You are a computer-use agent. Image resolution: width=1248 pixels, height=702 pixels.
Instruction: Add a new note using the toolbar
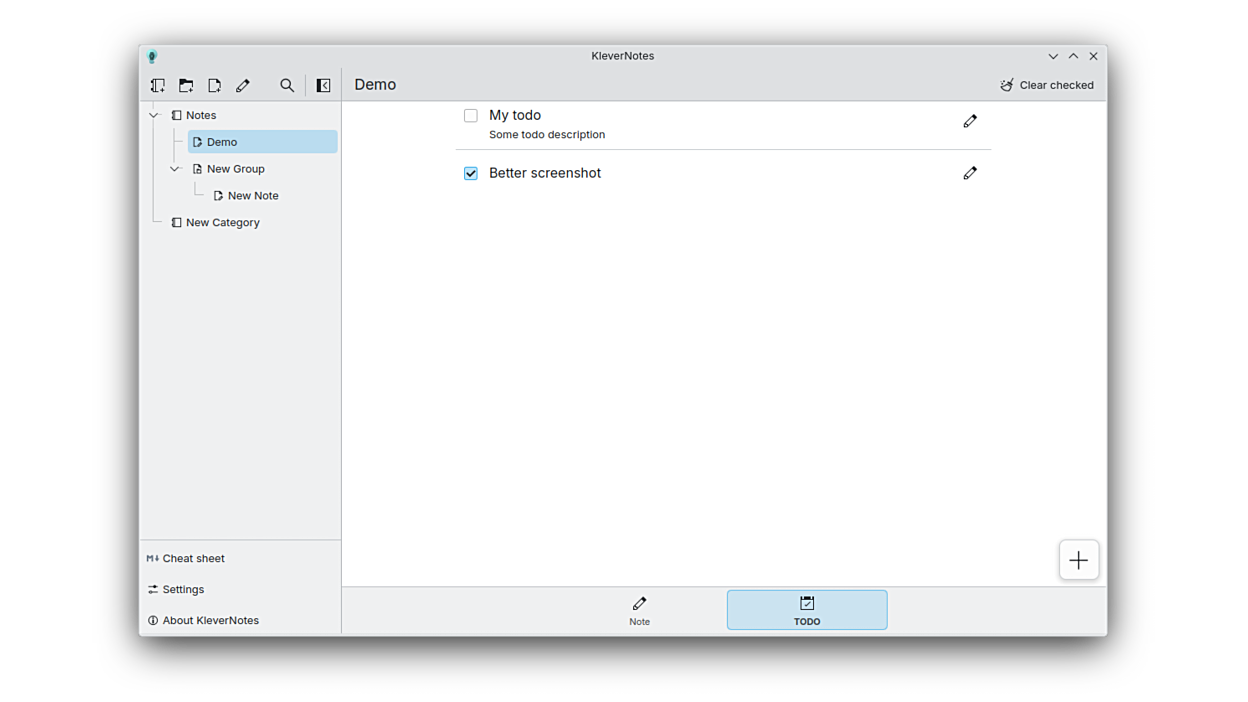pyautogui.click(x=214, y=86)
